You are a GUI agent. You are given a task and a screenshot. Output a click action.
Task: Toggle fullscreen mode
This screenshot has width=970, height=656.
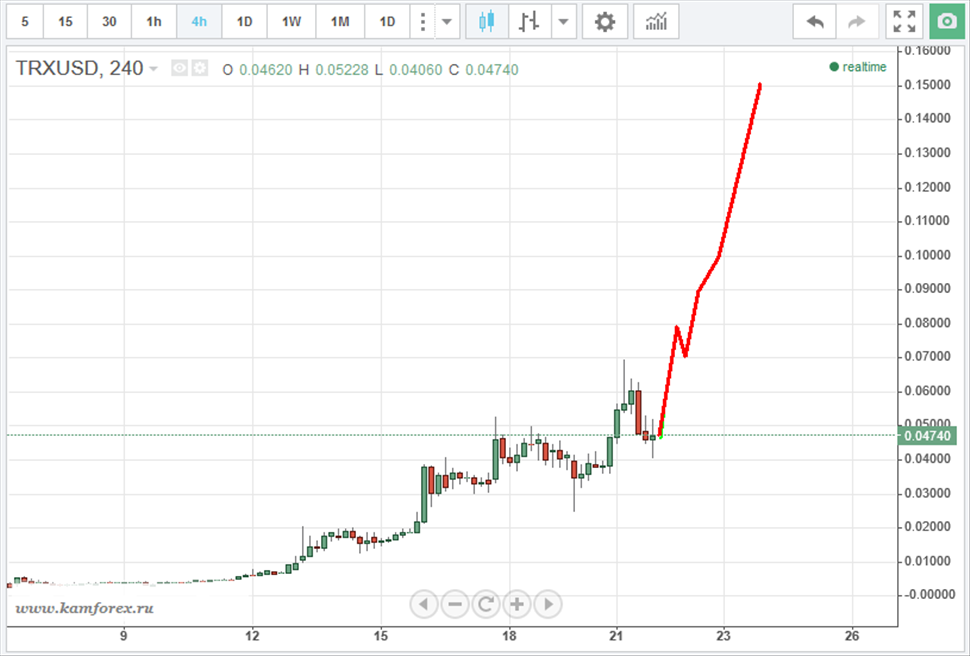click(904, 22)
